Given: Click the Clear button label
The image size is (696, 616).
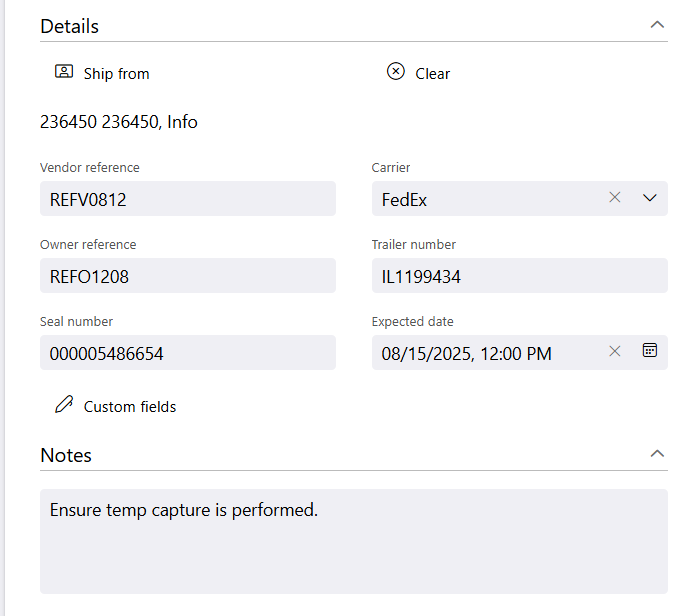Looking at the screenshot, I should click(432, 74).
